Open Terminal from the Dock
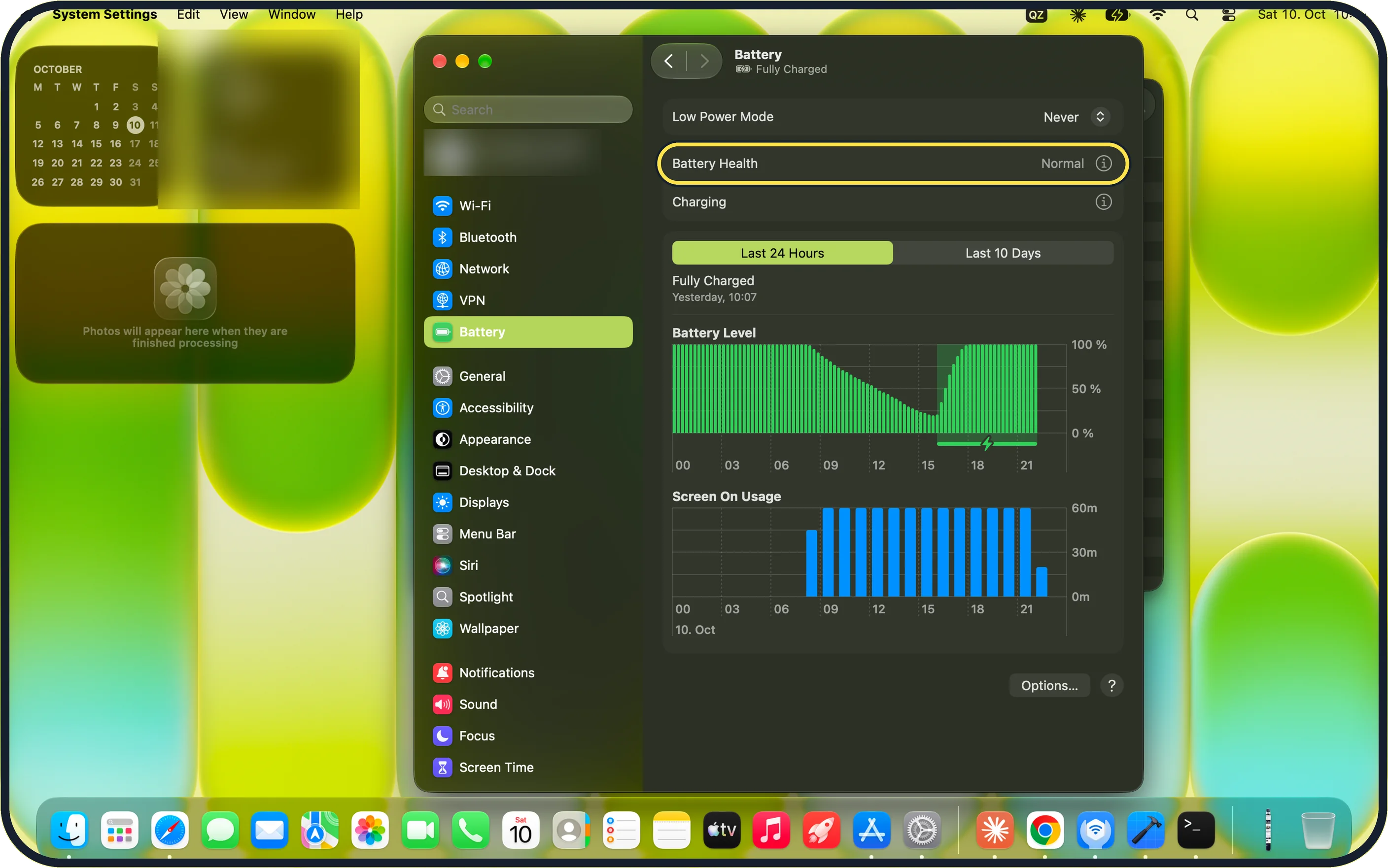Image resolution: width=1388 pixels, height=868 pixels. pos(1196,830)
